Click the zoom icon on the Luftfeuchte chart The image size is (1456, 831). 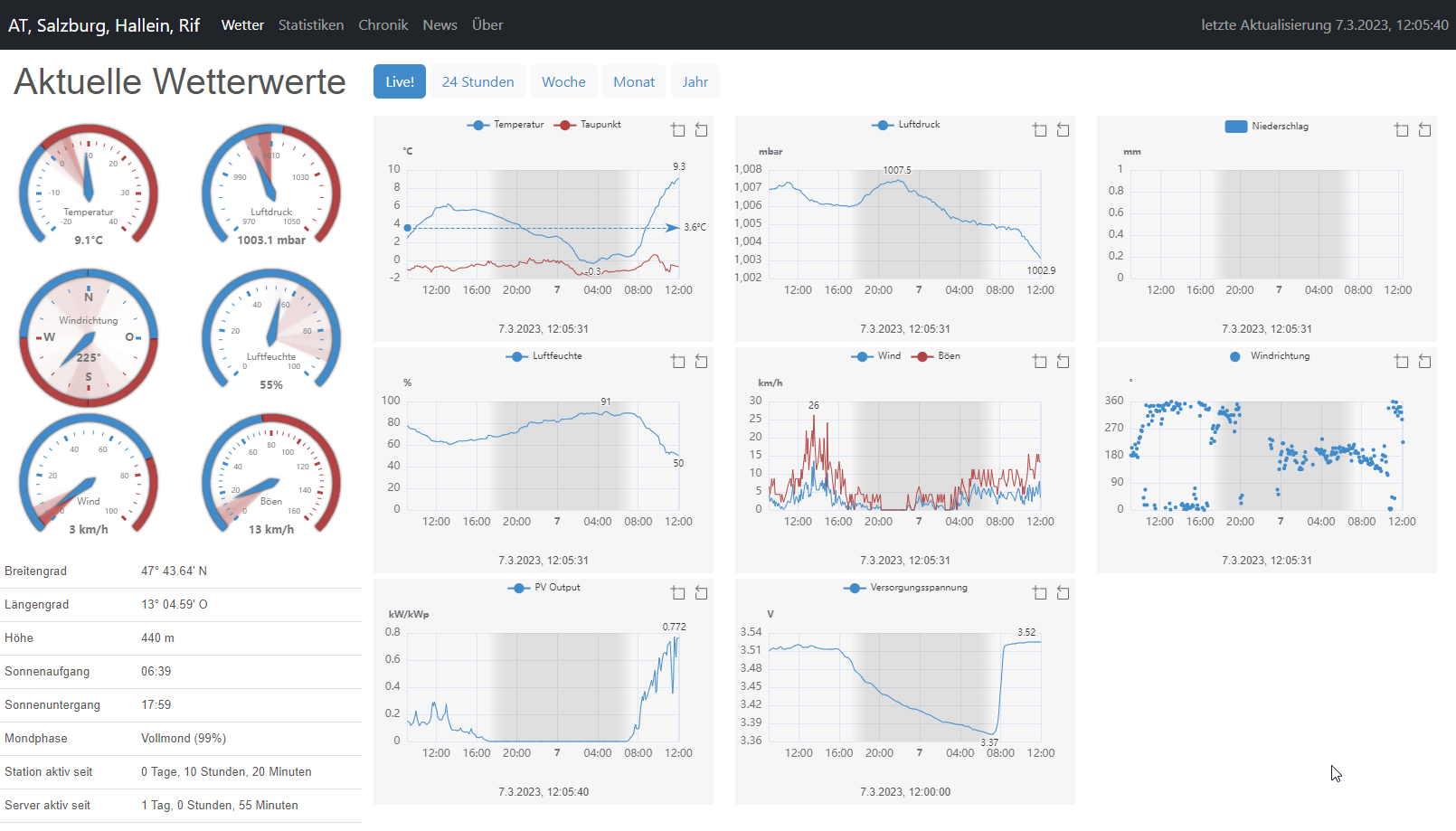coord(678,362)
